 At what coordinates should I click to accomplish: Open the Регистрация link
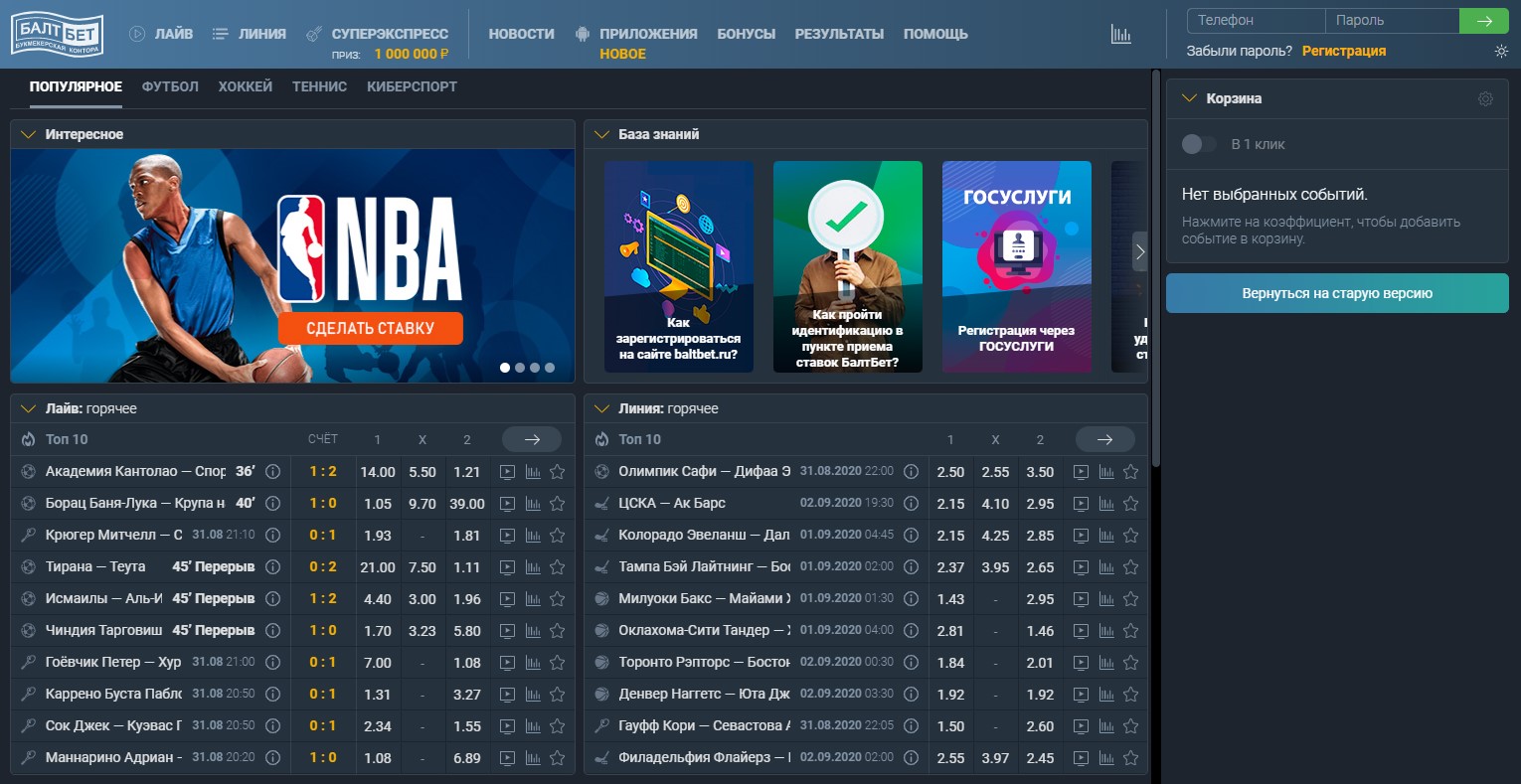click(1344, 51)
